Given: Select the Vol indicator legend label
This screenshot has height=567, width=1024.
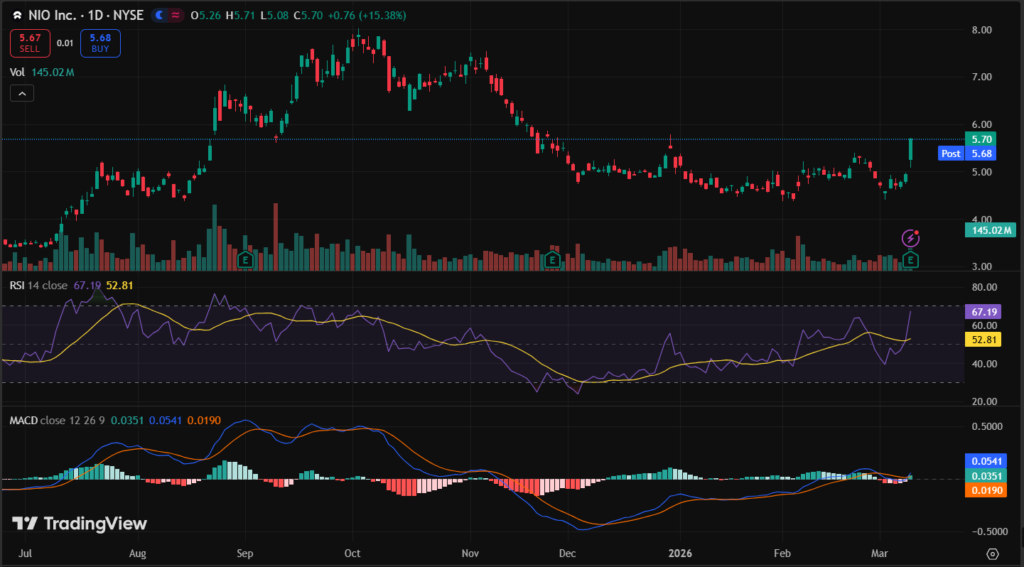Looking at the screenshot, I should (17, 72).
